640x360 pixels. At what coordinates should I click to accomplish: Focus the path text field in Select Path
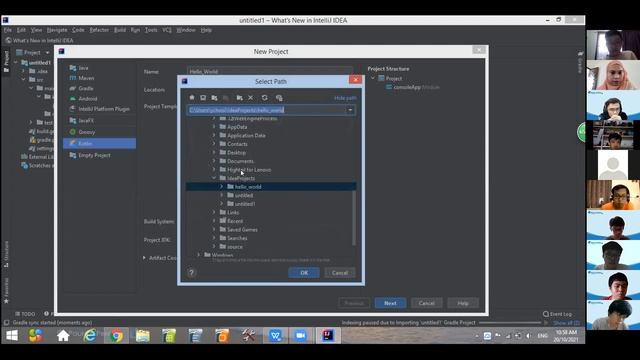click(266, 110)
